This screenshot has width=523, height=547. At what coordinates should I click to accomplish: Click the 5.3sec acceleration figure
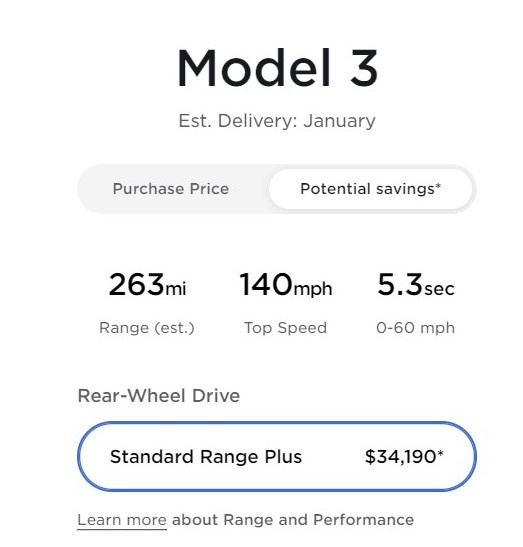tap(416, 285)
